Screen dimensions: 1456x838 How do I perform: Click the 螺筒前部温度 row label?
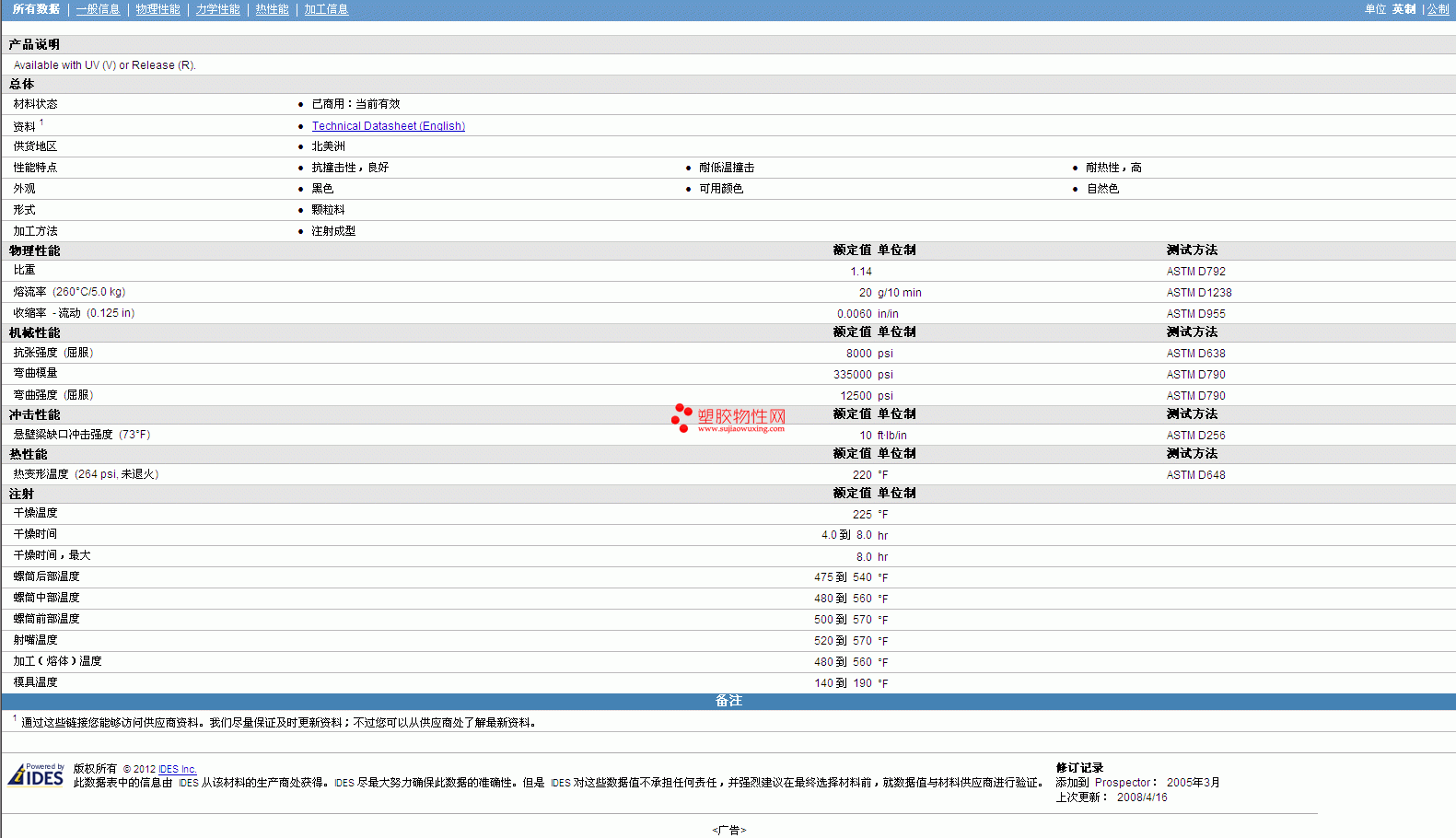[x=46, y=619]
